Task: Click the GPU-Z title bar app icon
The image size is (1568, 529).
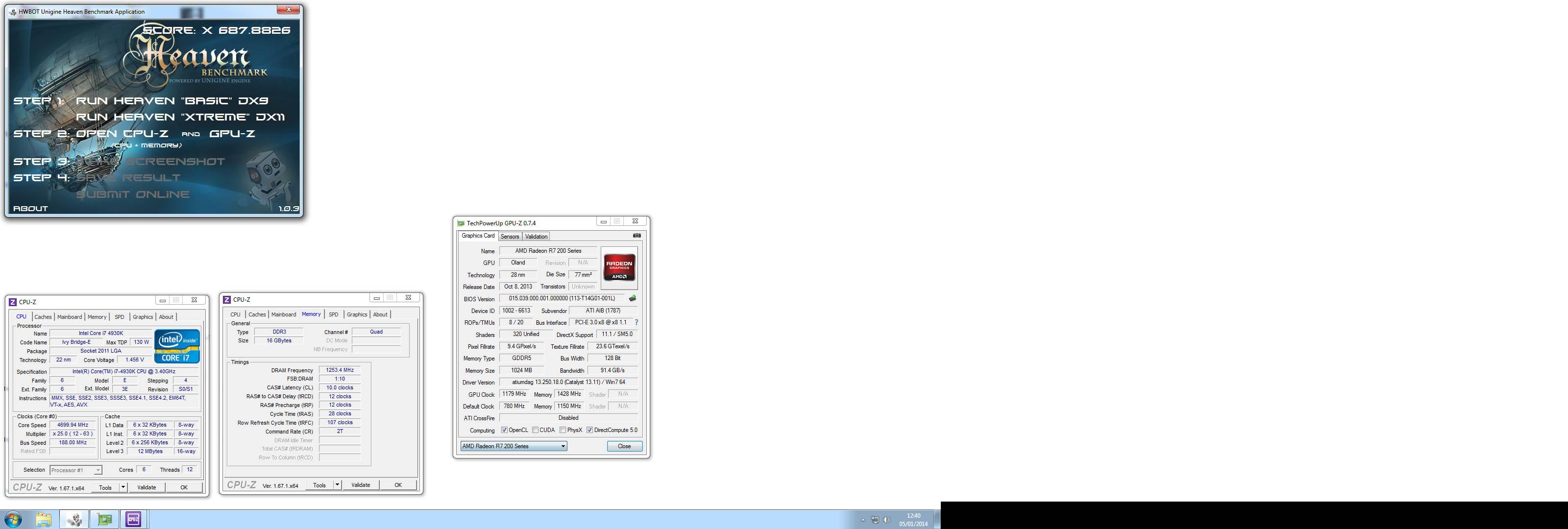Action: pos(461,223)
